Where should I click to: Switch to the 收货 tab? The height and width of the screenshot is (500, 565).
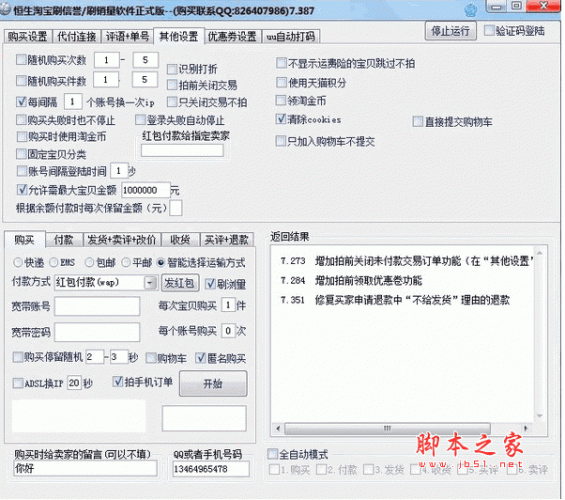(180, 240)
